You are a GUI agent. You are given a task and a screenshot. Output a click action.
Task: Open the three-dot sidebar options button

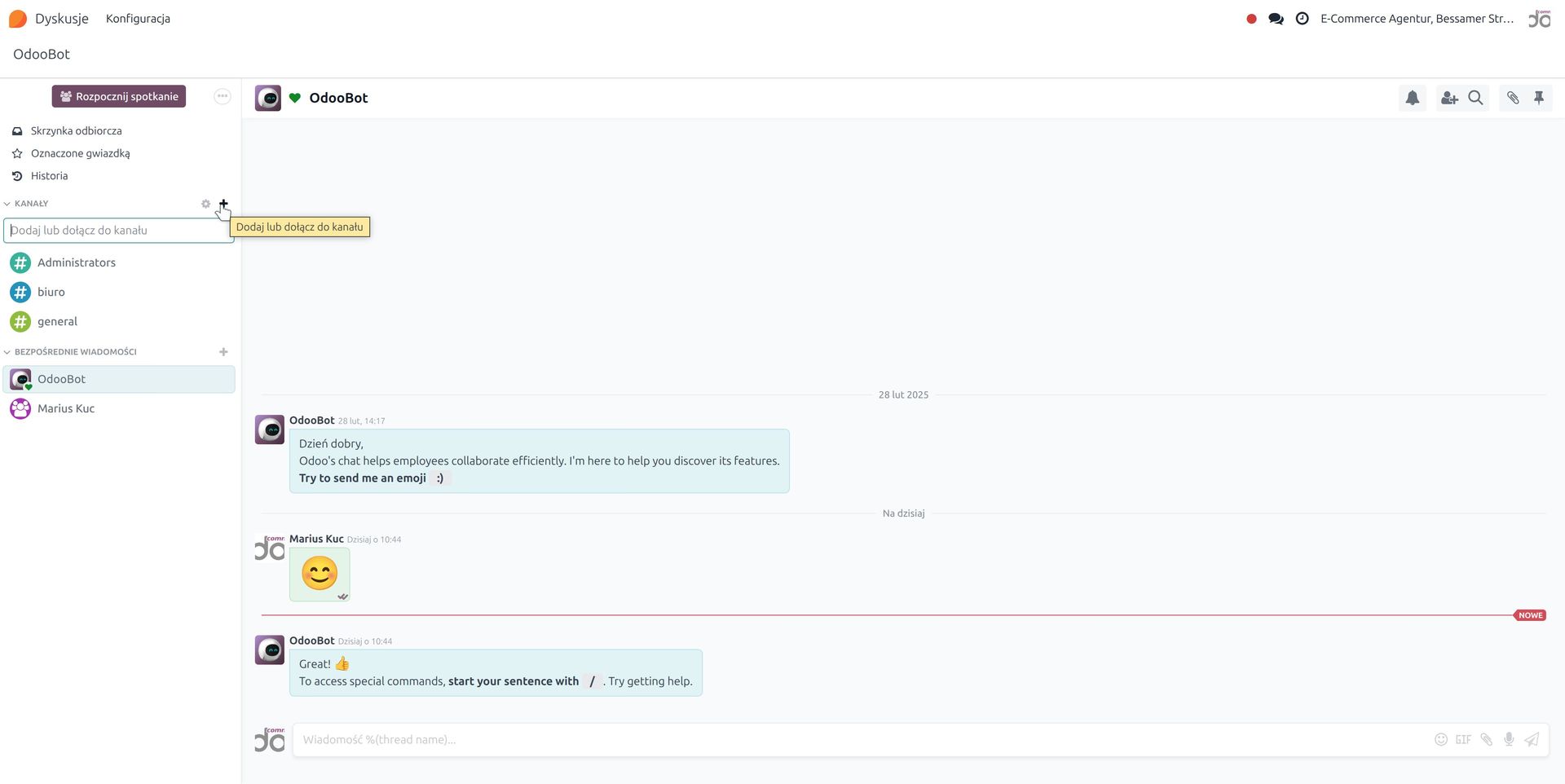pos(223,96)
